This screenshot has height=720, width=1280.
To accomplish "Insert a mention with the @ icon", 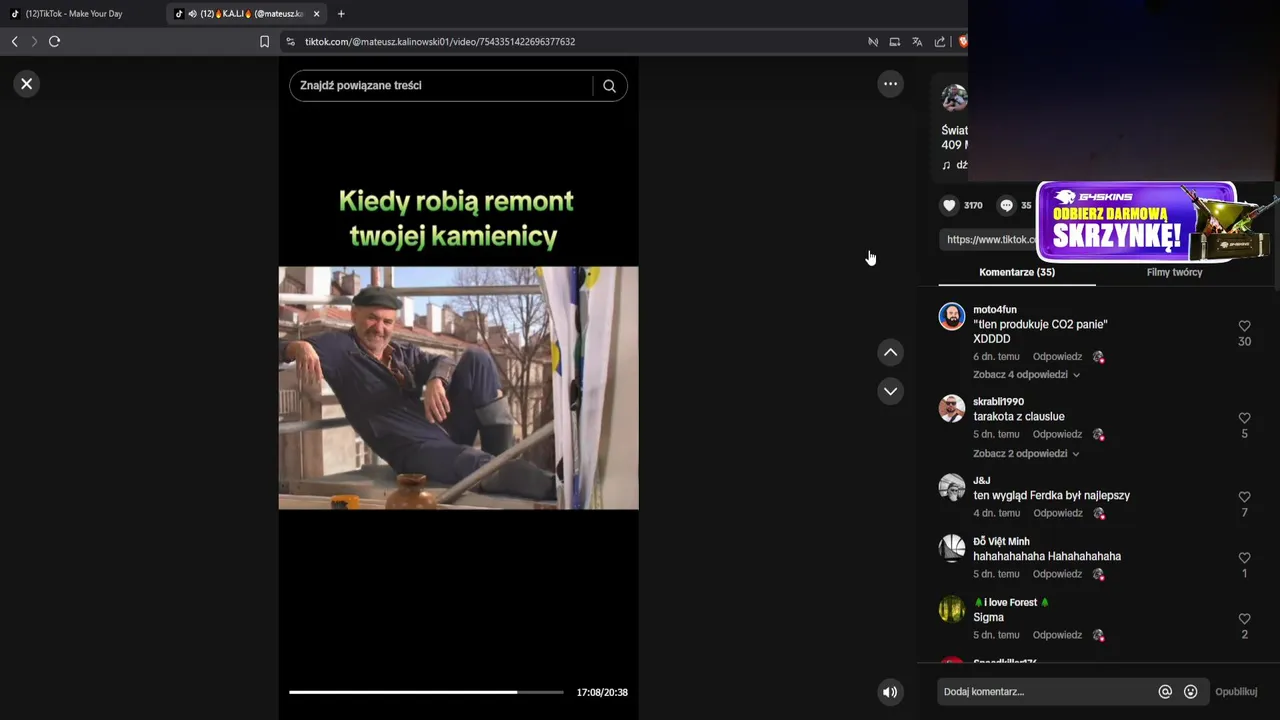I will coord(1165,692).
